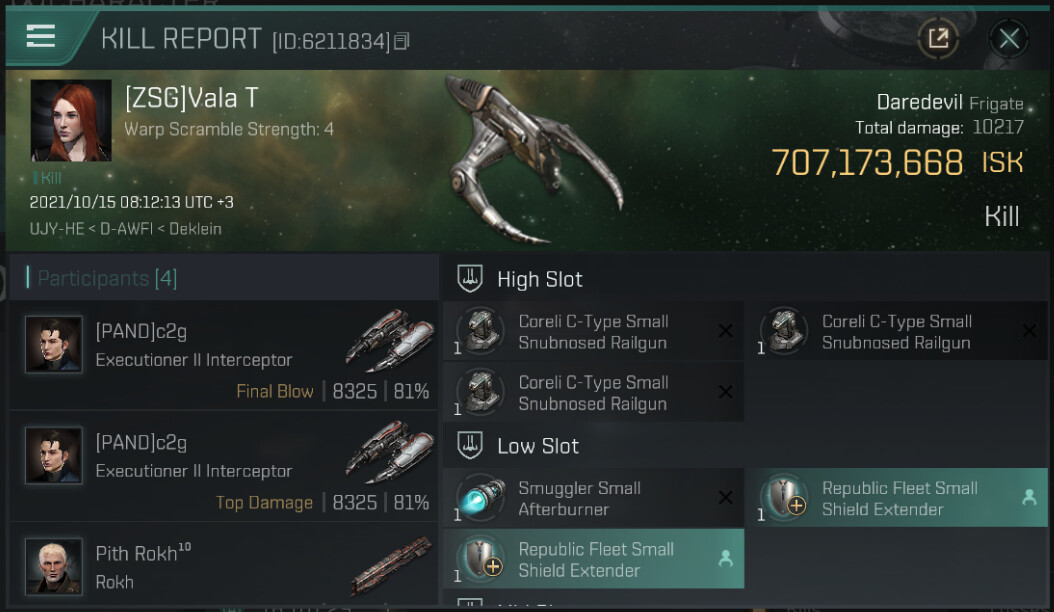Image resolution: width=1054 pixels, height=612 pixels.
Task: Click the X mark on Smuggler Afterburner
Action: tap(725, 498)
